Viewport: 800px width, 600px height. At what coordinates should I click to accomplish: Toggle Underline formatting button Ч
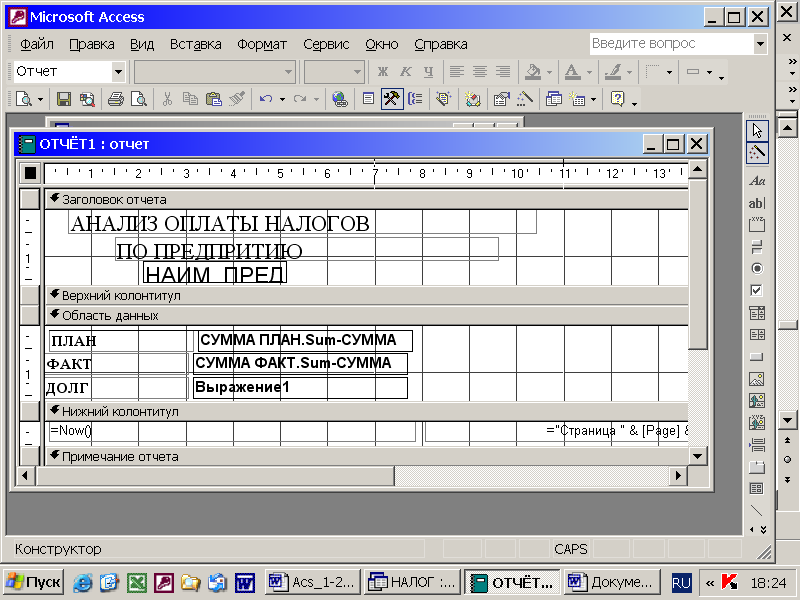pyautogui.click(x=429, y=71)
